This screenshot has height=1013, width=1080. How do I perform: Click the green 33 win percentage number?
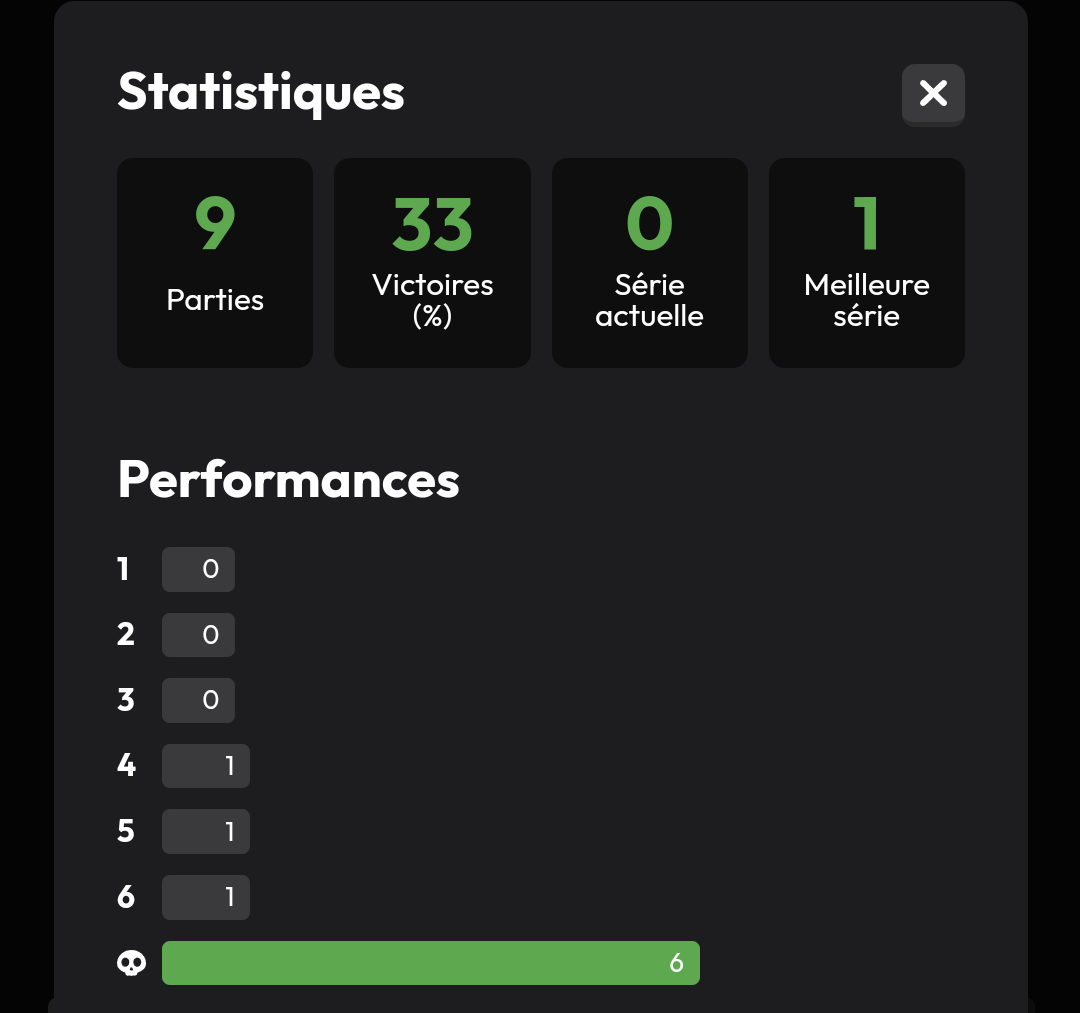click(433, 224)
